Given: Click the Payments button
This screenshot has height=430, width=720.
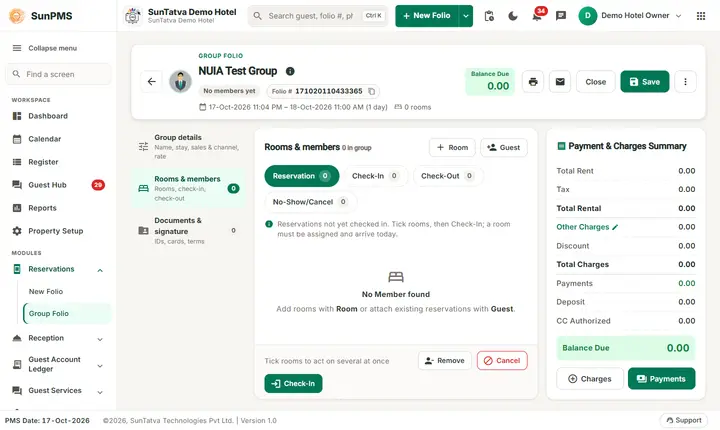Looking at the screenshot, I should (x=662, y=379).
